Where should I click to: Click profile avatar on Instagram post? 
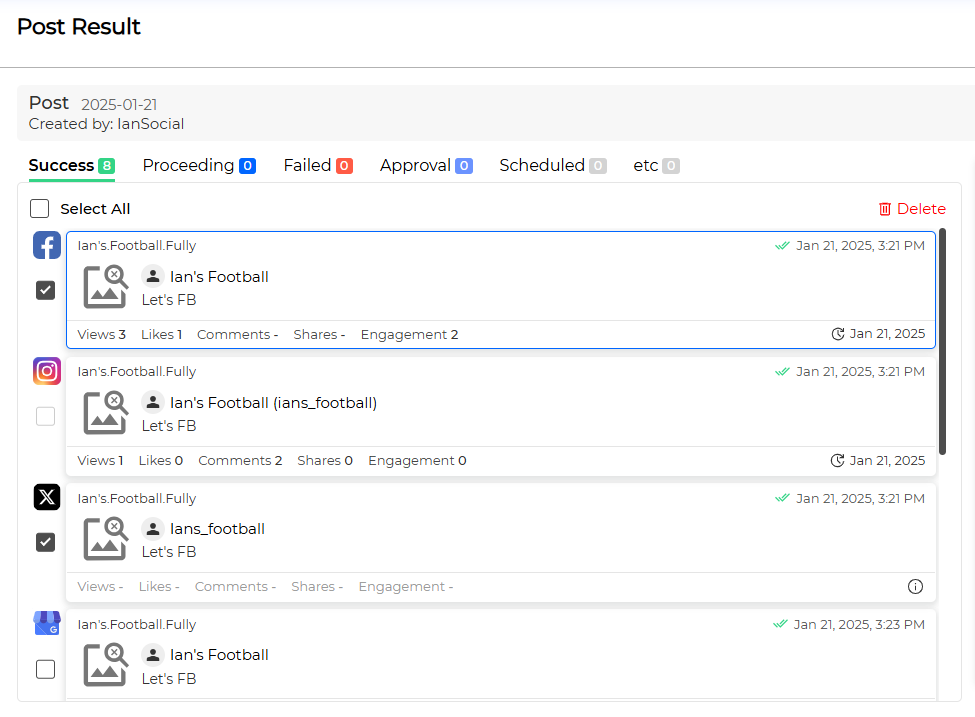point(153,402)
